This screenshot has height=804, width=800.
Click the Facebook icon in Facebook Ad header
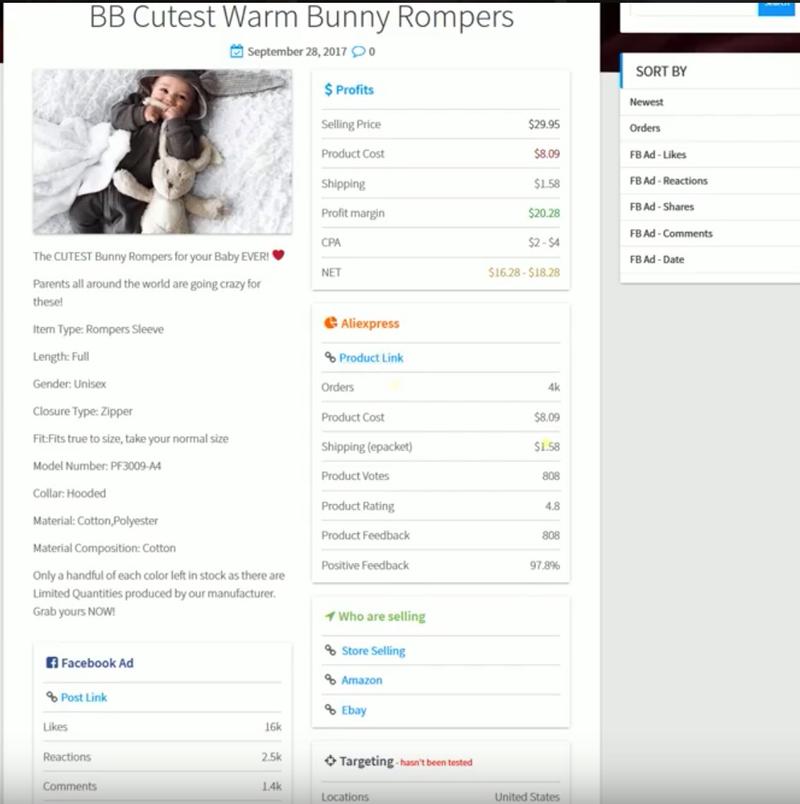52,663
